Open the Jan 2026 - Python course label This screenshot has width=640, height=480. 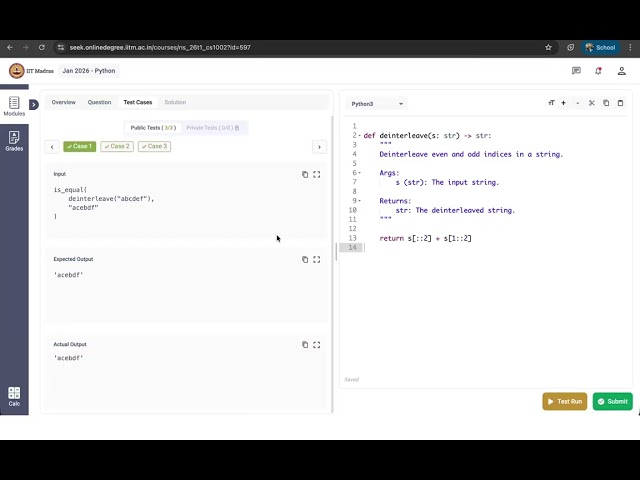pyautogui.click(x=89, y=71)
